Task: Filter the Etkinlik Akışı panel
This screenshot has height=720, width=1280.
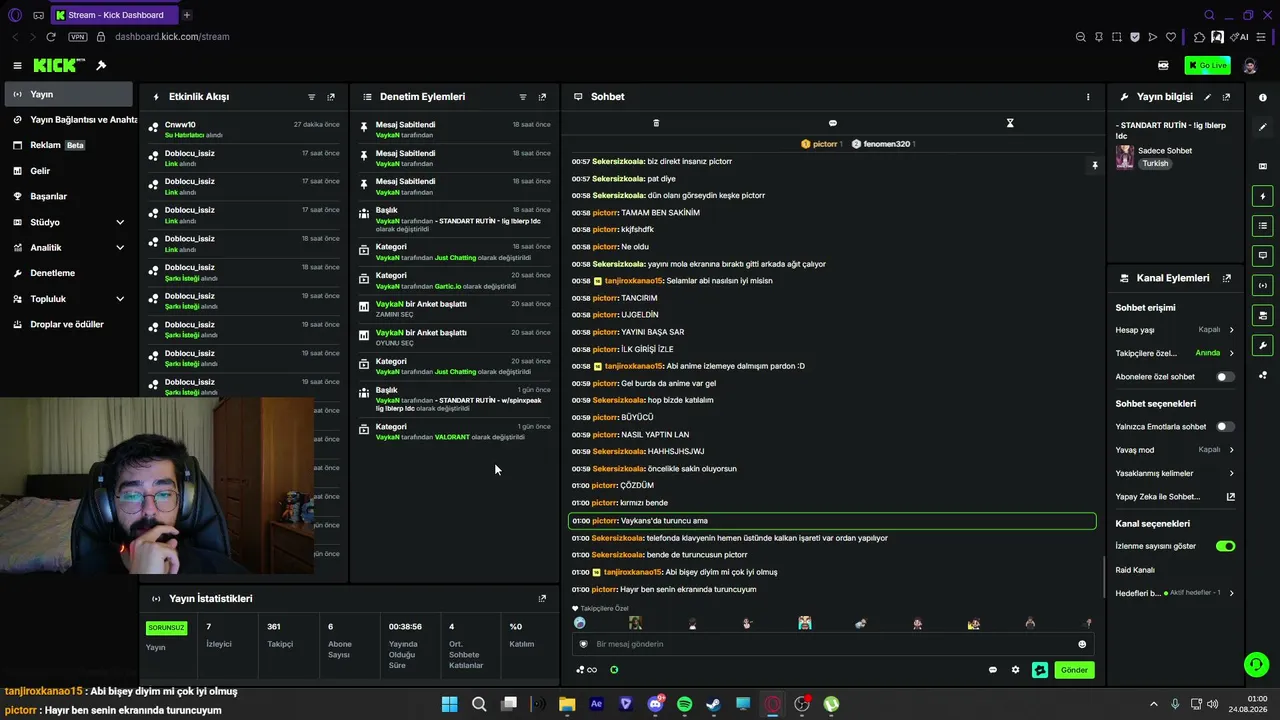Action: (x=312, y=97)
